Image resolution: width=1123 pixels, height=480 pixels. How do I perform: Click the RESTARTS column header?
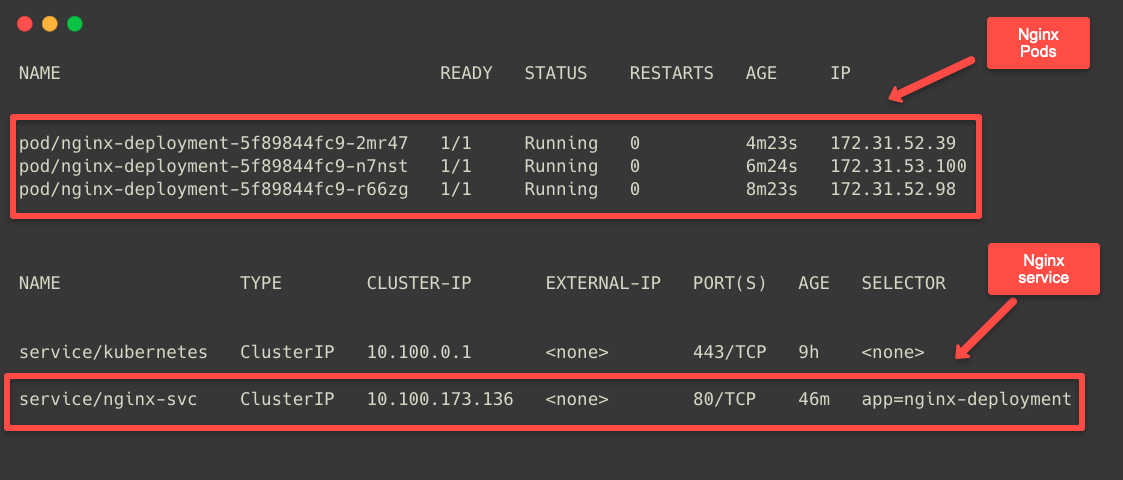(x=672, y=73)
